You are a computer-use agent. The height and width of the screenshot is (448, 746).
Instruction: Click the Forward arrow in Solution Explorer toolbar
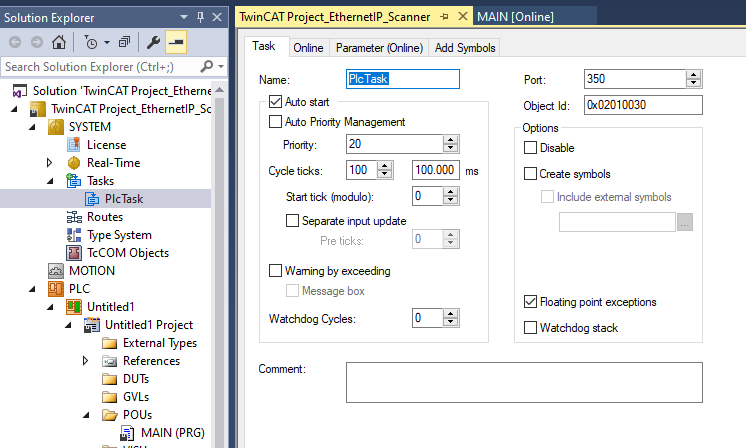[37, 42]
